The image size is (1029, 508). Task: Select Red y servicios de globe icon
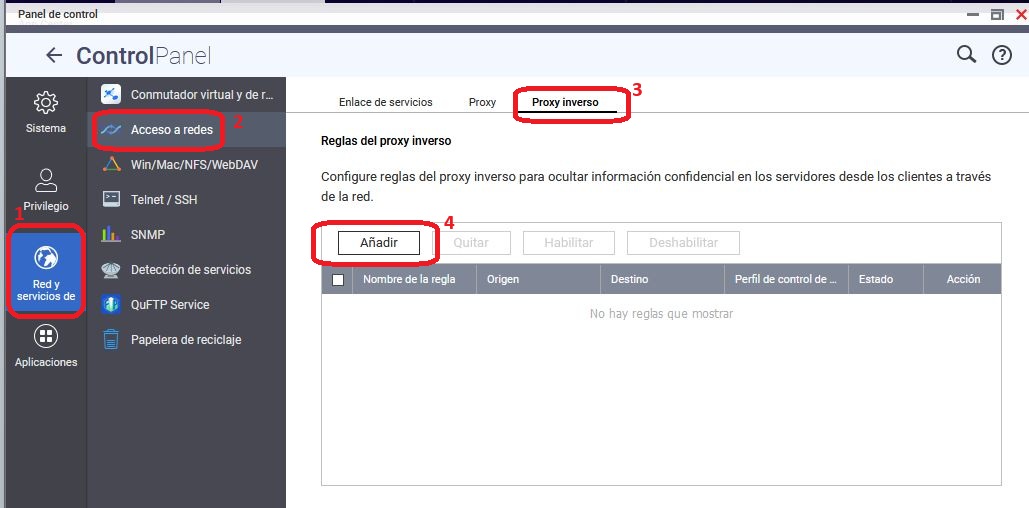46,259
